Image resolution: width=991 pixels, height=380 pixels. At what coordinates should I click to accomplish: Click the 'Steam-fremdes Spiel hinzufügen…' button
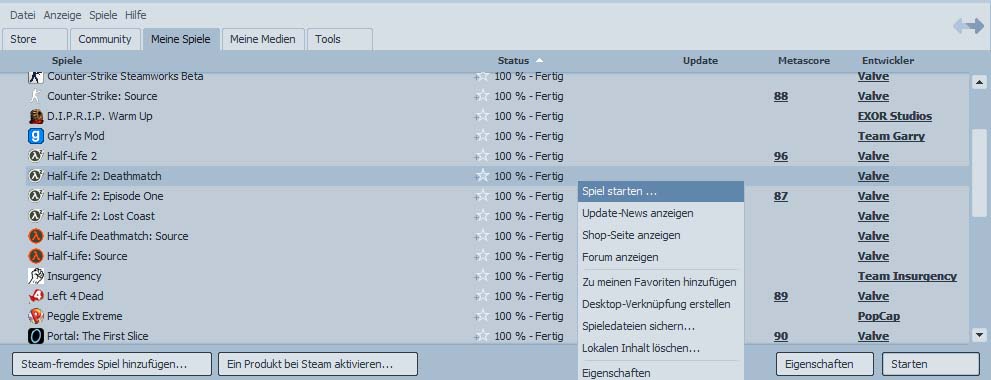coord(112,364)
